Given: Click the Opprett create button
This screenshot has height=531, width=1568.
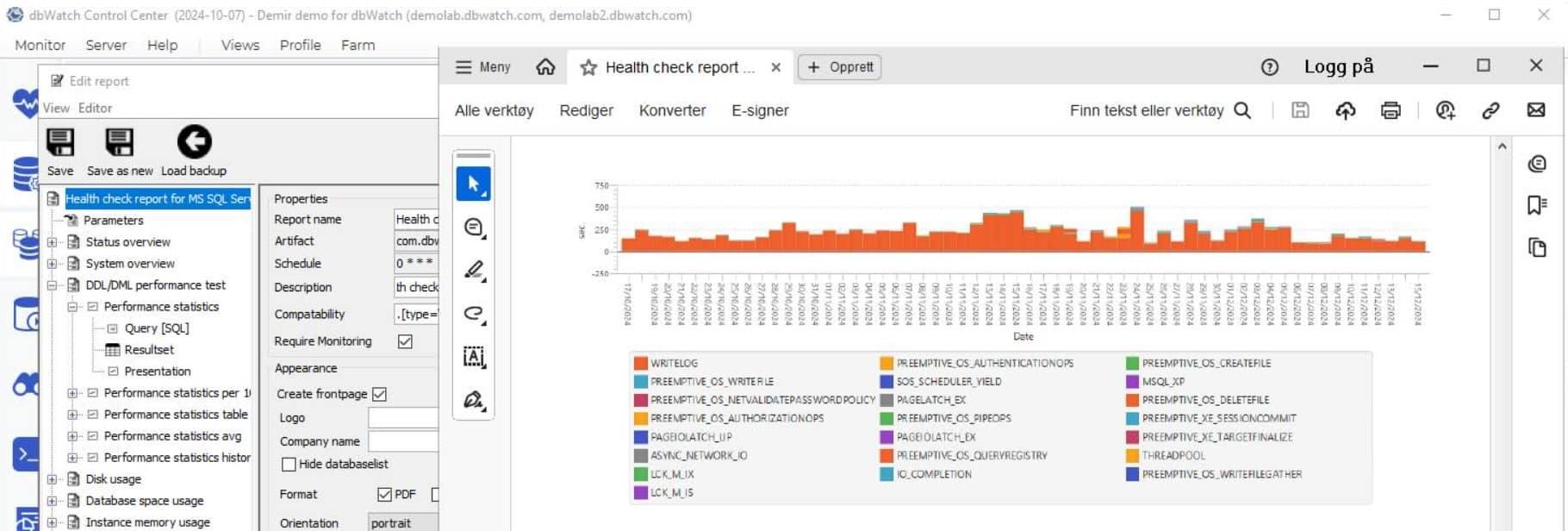Looking at the screenshot, I should pos(840,67).
